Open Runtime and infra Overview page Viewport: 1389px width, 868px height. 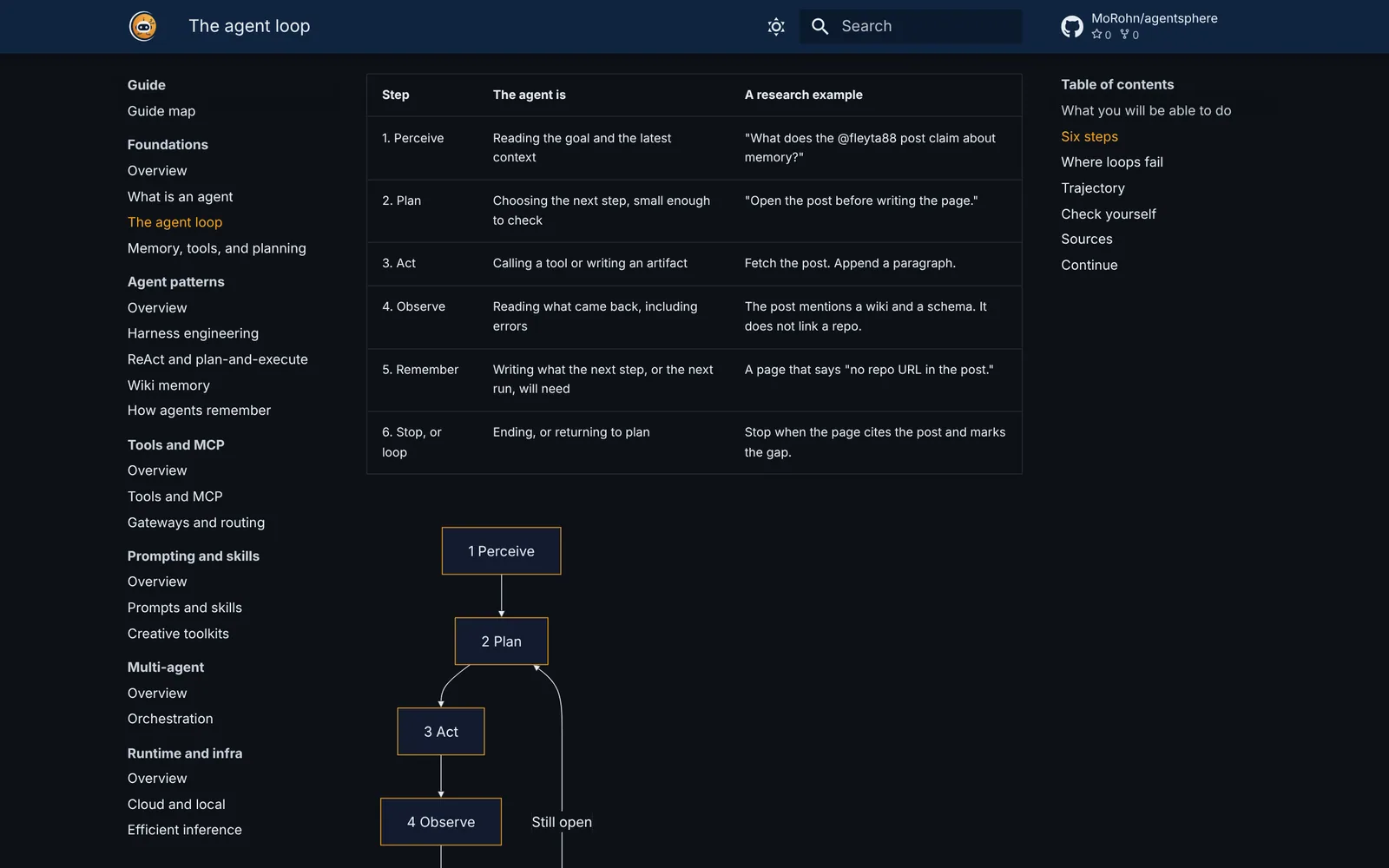click(x=157, y=779)
